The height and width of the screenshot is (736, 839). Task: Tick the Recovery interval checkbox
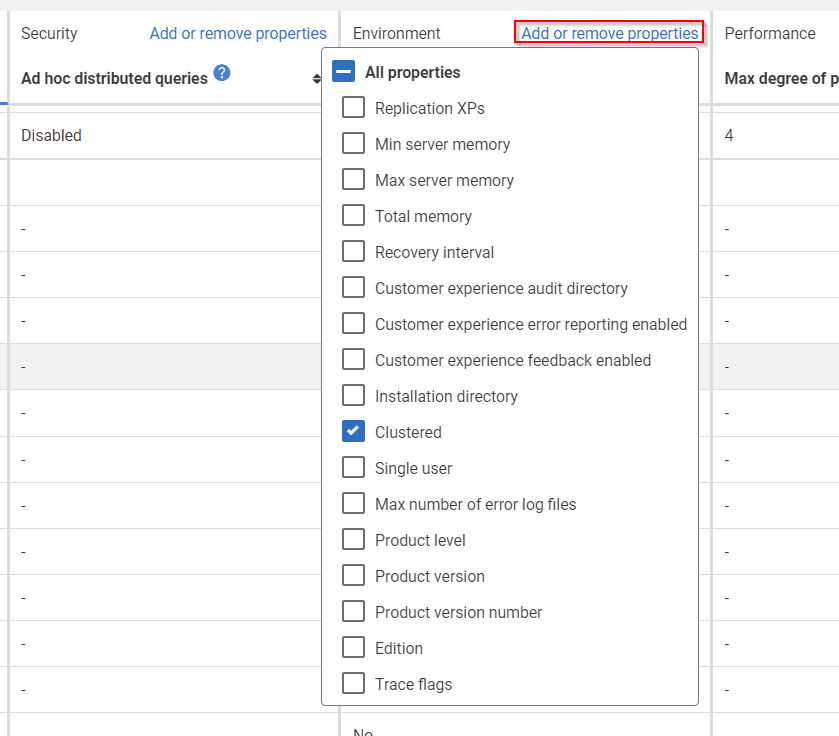tap(353, 251)
